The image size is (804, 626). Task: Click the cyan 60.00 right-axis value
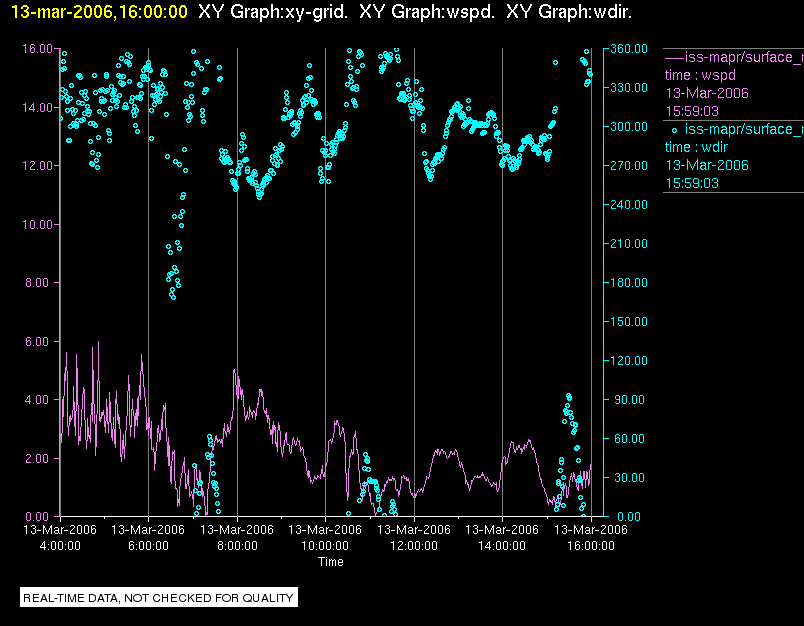point(631,438)
